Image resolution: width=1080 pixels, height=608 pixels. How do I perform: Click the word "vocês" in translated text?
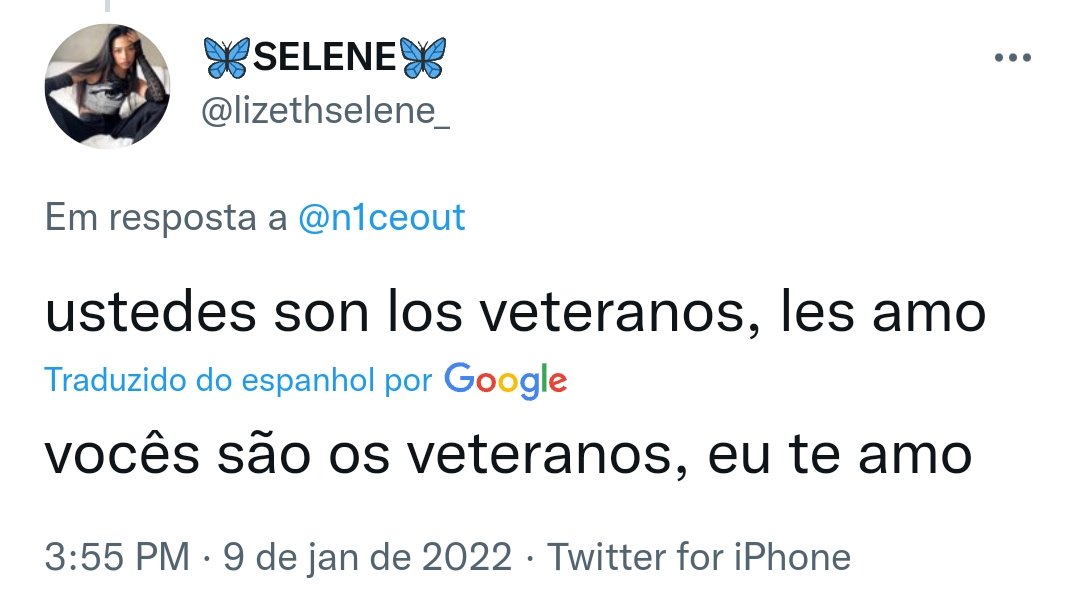122,455
